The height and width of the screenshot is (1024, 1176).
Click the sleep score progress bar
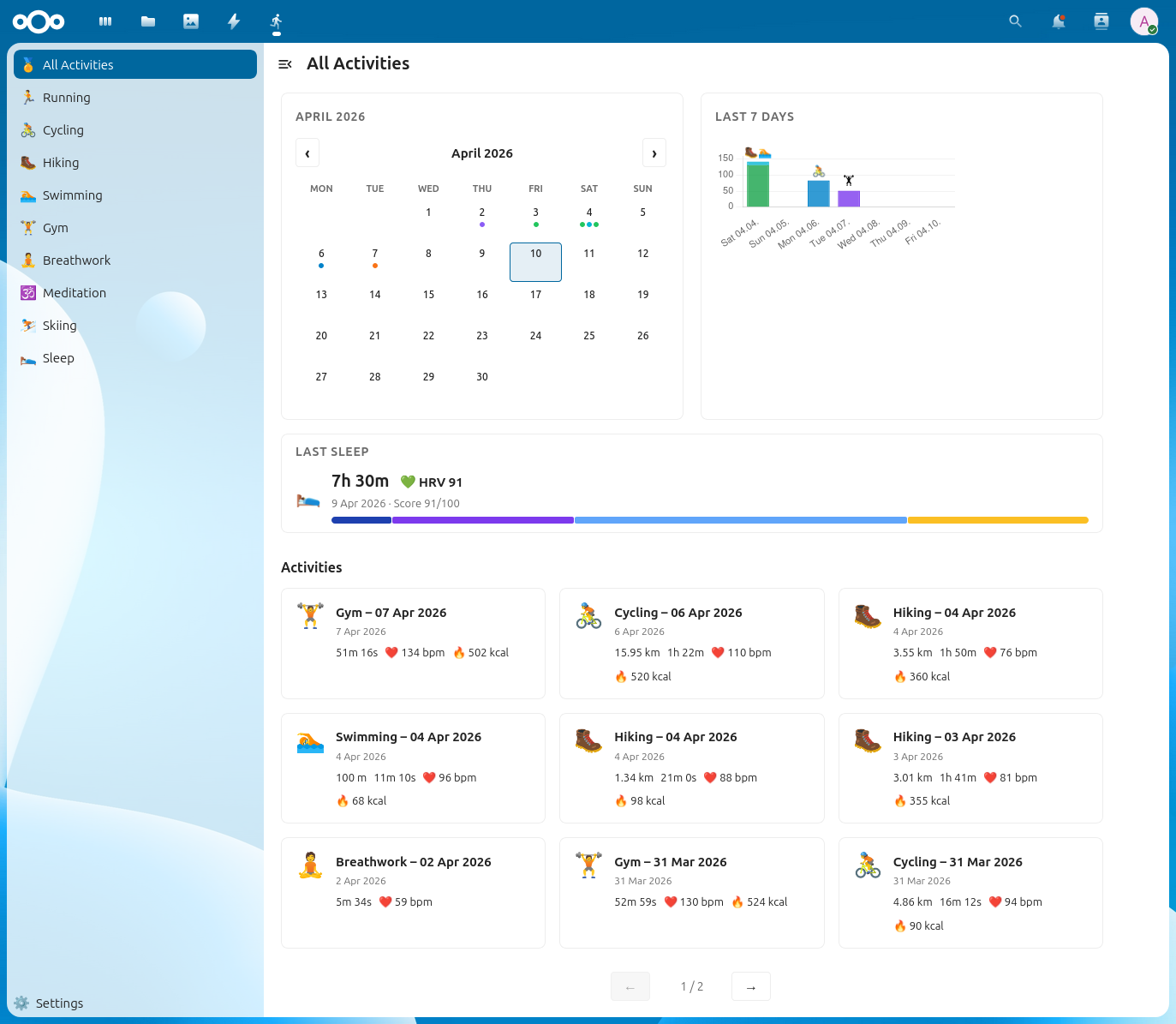709,520
